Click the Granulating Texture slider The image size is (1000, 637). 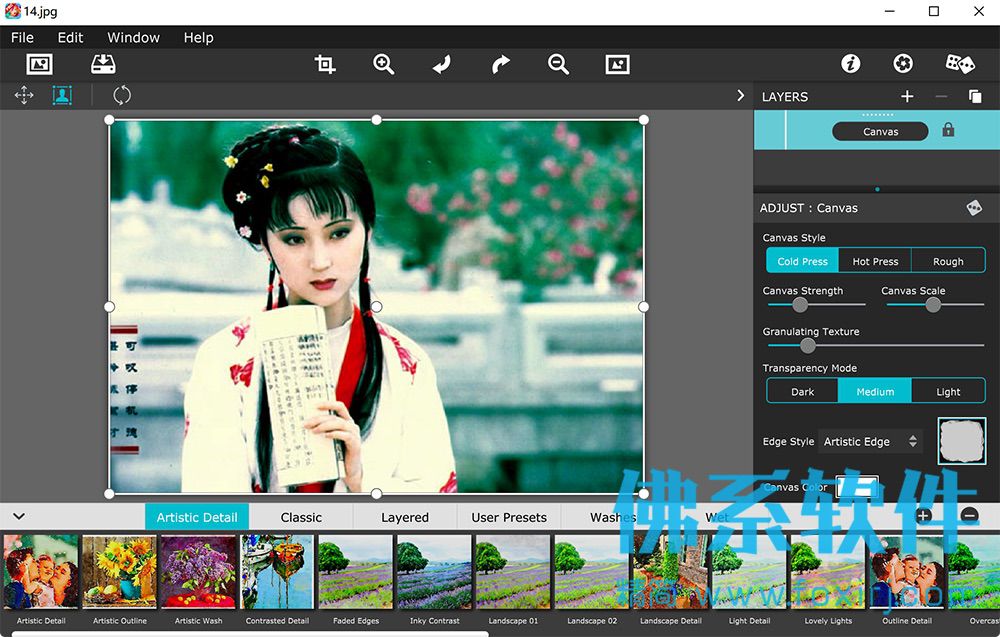876,346
